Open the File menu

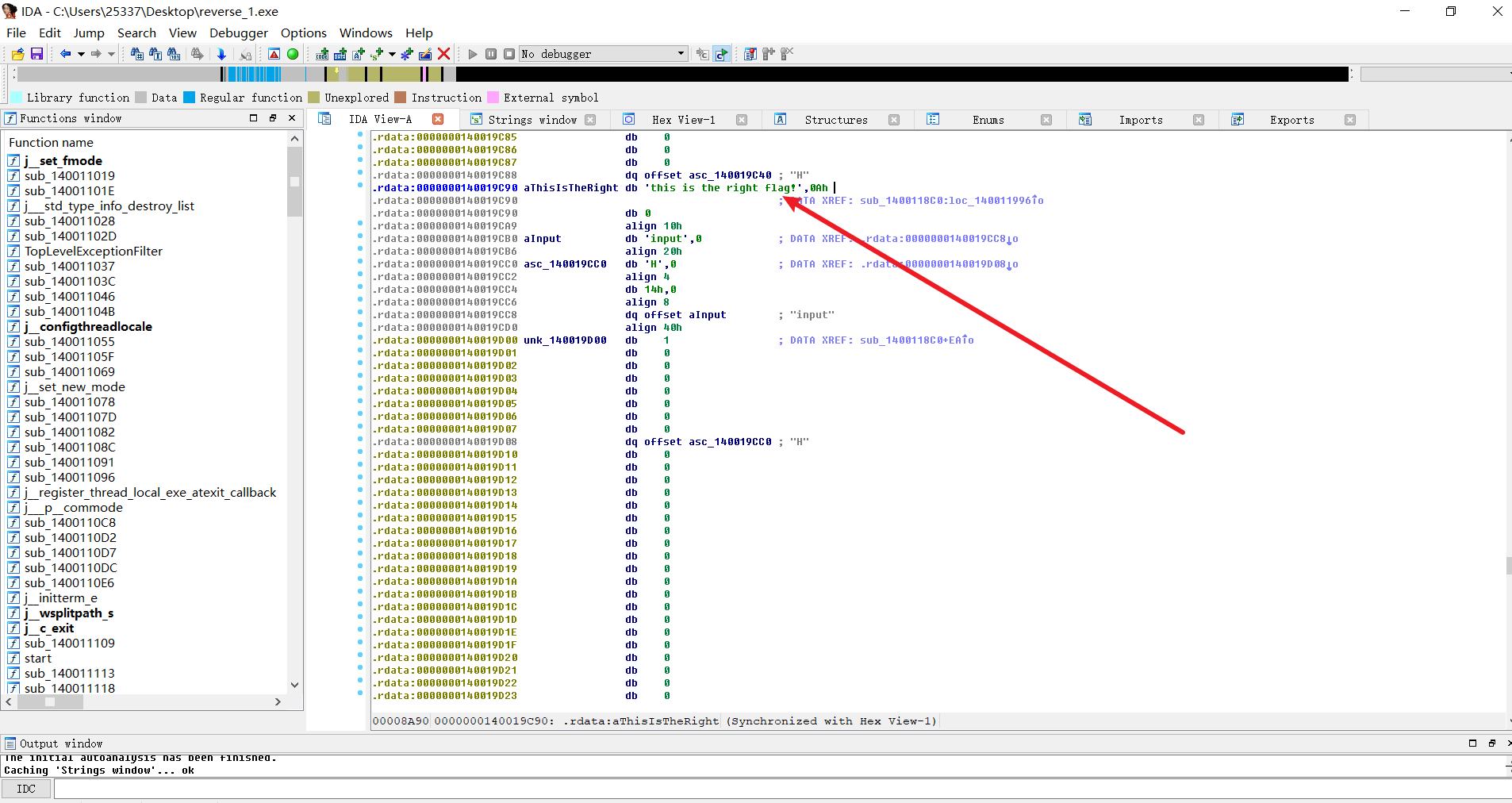[x=16, y=33]
